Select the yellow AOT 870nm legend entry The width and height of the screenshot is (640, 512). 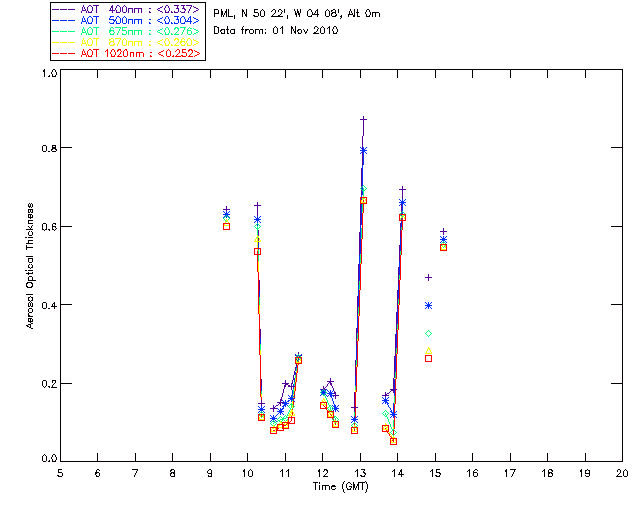[x=126, y=42]
